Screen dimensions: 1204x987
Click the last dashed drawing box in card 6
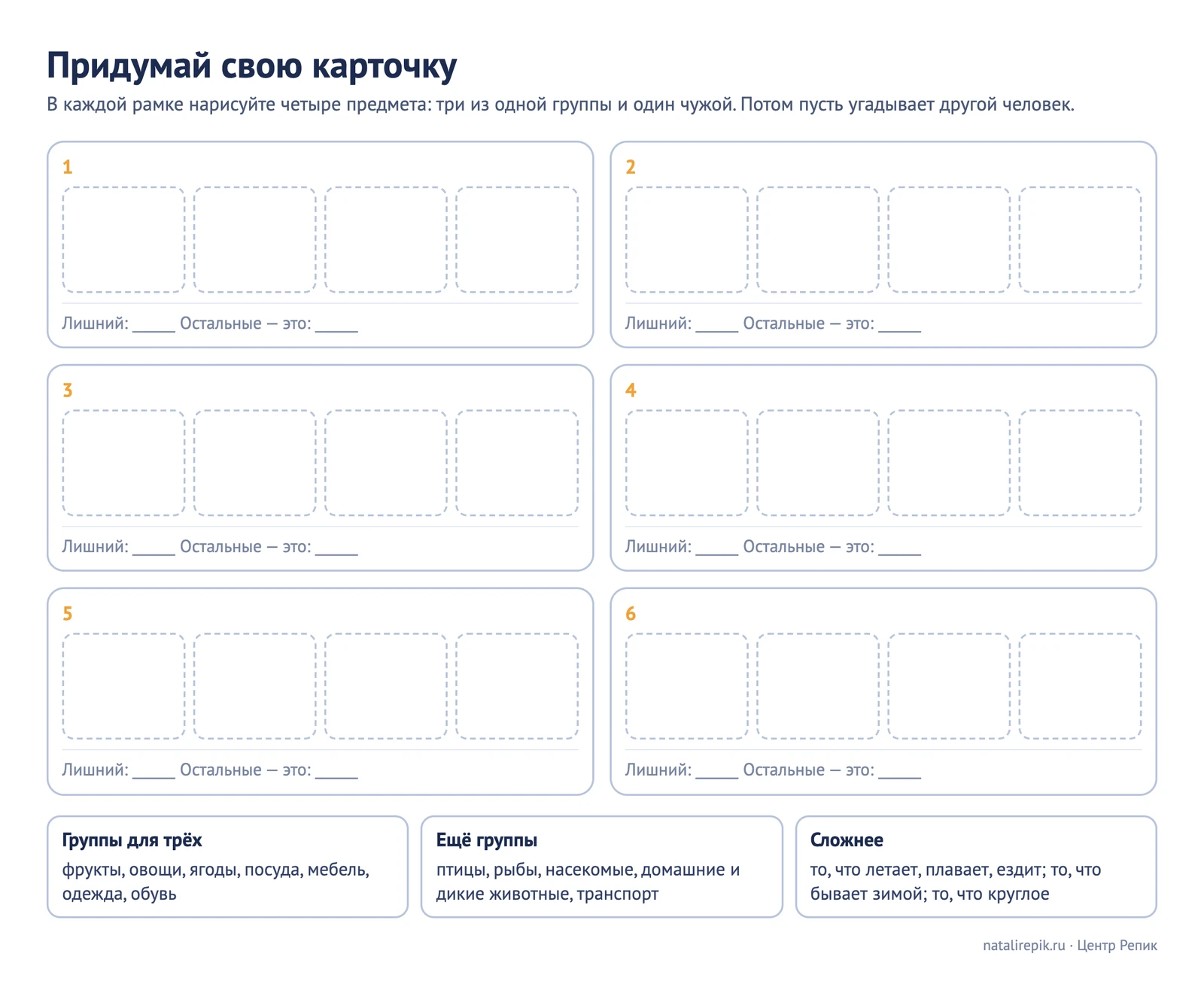tap(1080, 686)
